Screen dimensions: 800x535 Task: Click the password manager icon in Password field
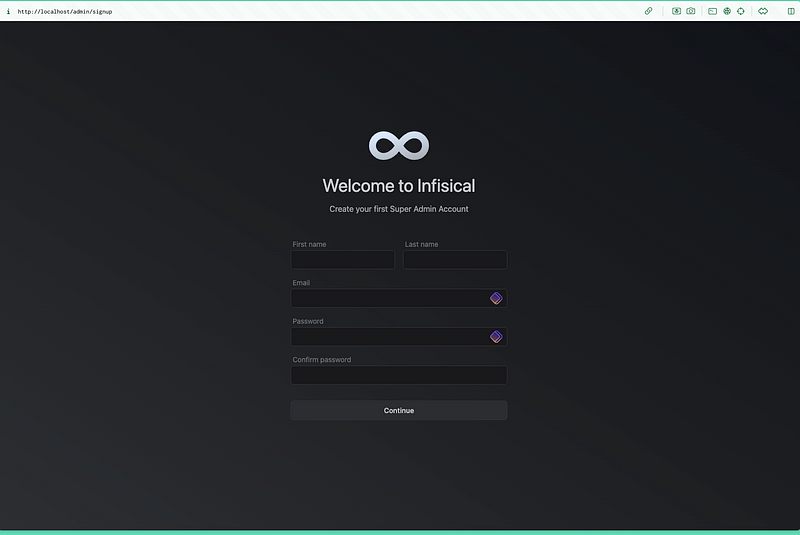496,337
